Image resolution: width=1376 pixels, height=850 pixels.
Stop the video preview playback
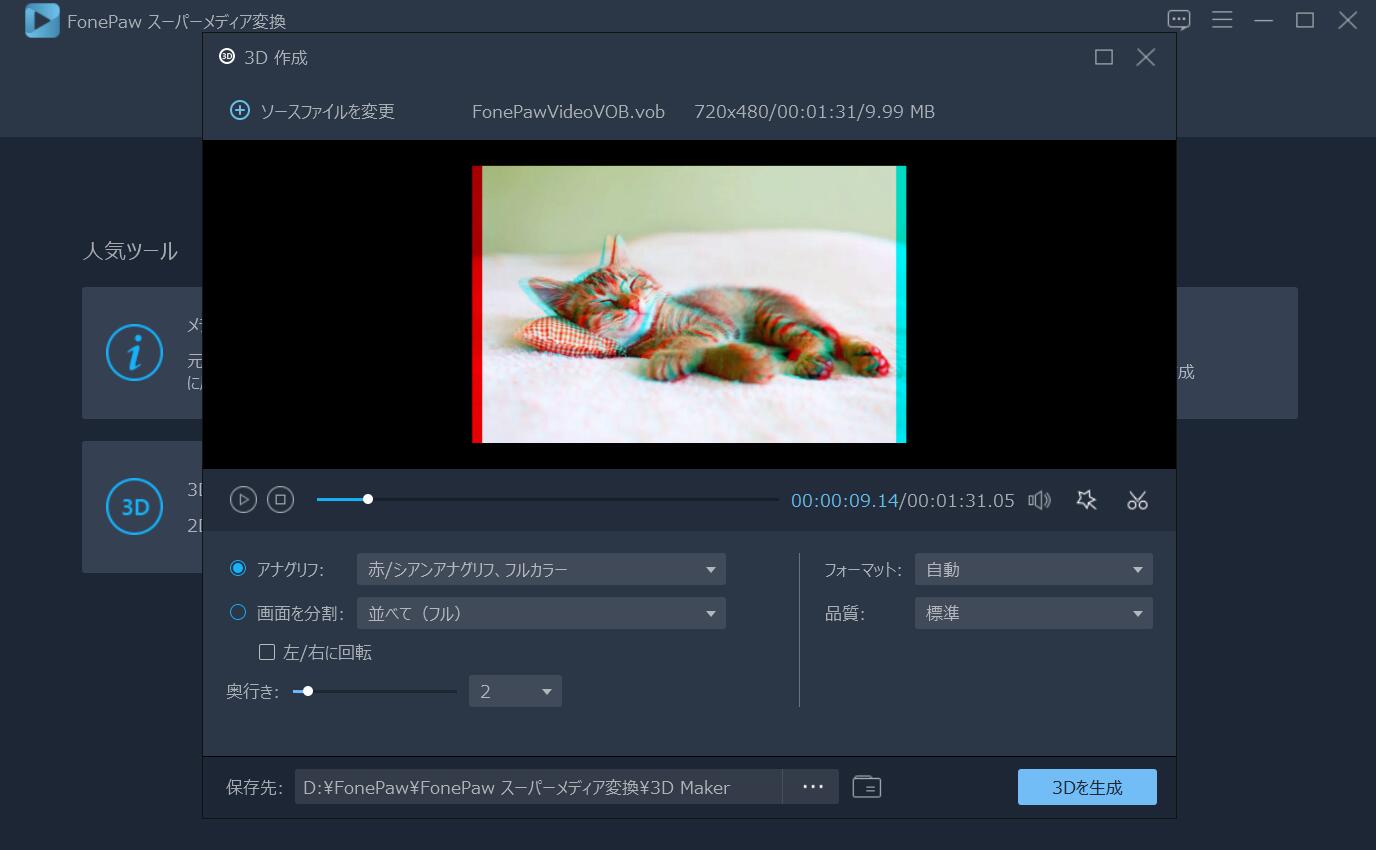coord(281,499)
